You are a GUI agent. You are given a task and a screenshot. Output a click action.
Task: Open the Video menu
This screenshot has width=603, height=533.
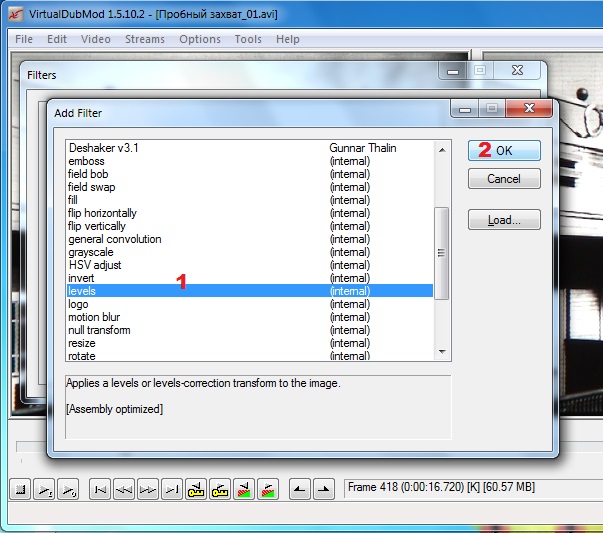click(x=96, y=39)
